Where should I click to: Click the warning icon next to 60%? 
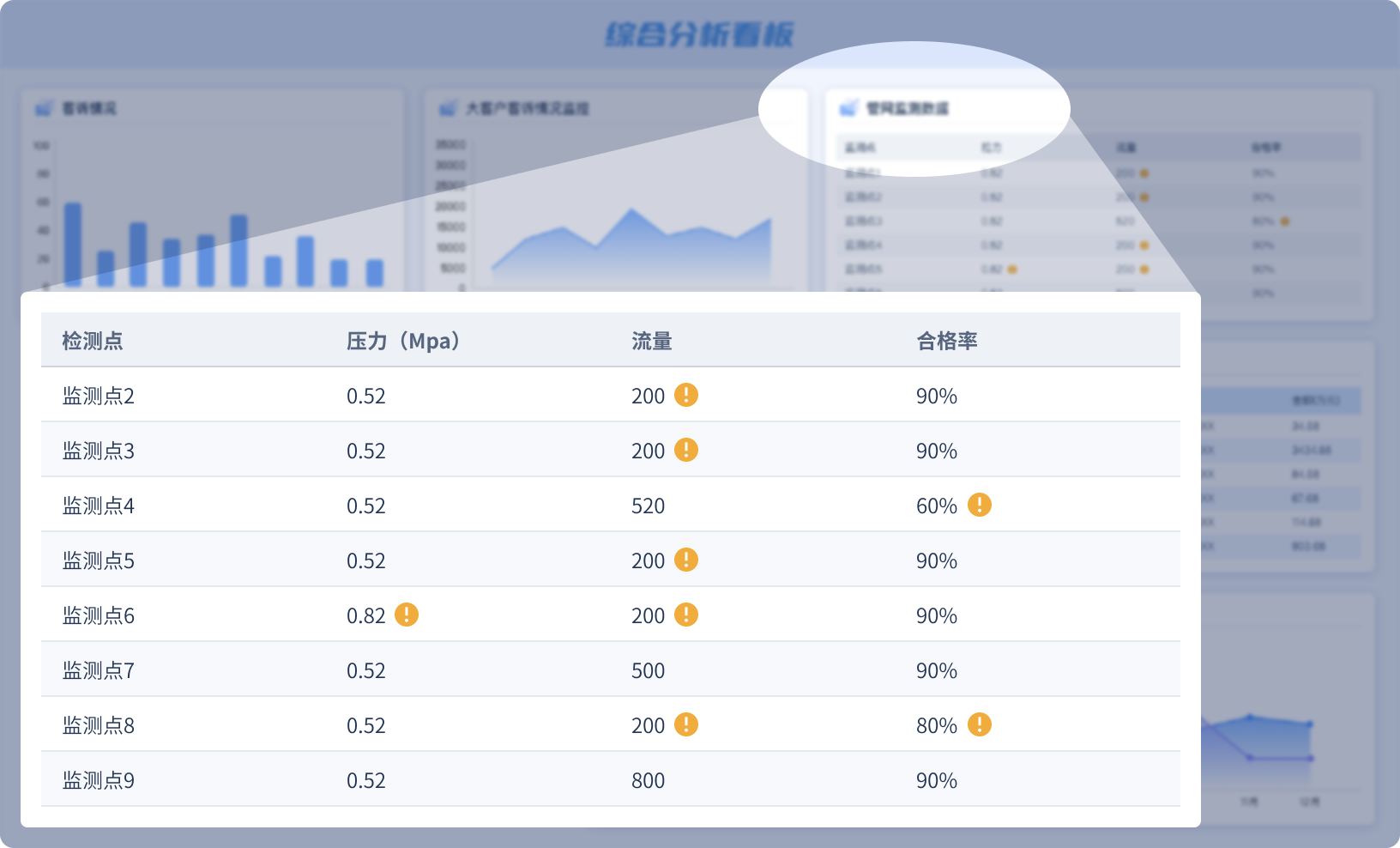pos(979,505)
